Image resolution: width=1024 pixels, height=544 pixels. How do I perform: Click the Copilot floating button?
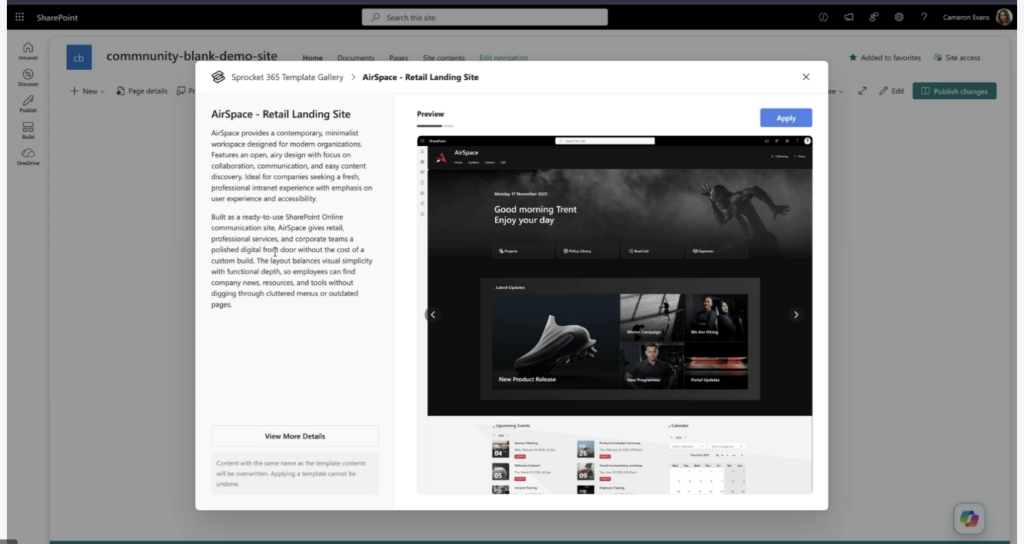(969, 519)
